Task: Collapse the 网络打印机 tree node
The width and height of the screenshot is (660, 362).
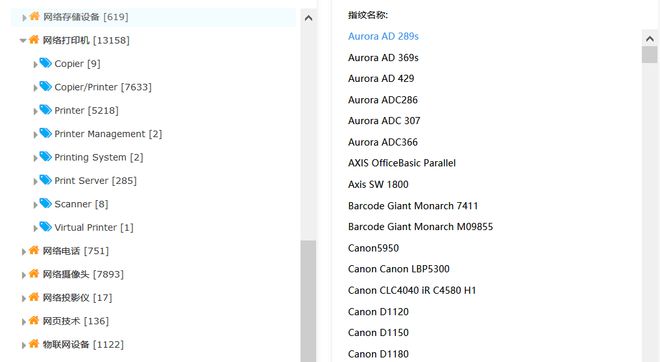Action: [x=23, y=40]
